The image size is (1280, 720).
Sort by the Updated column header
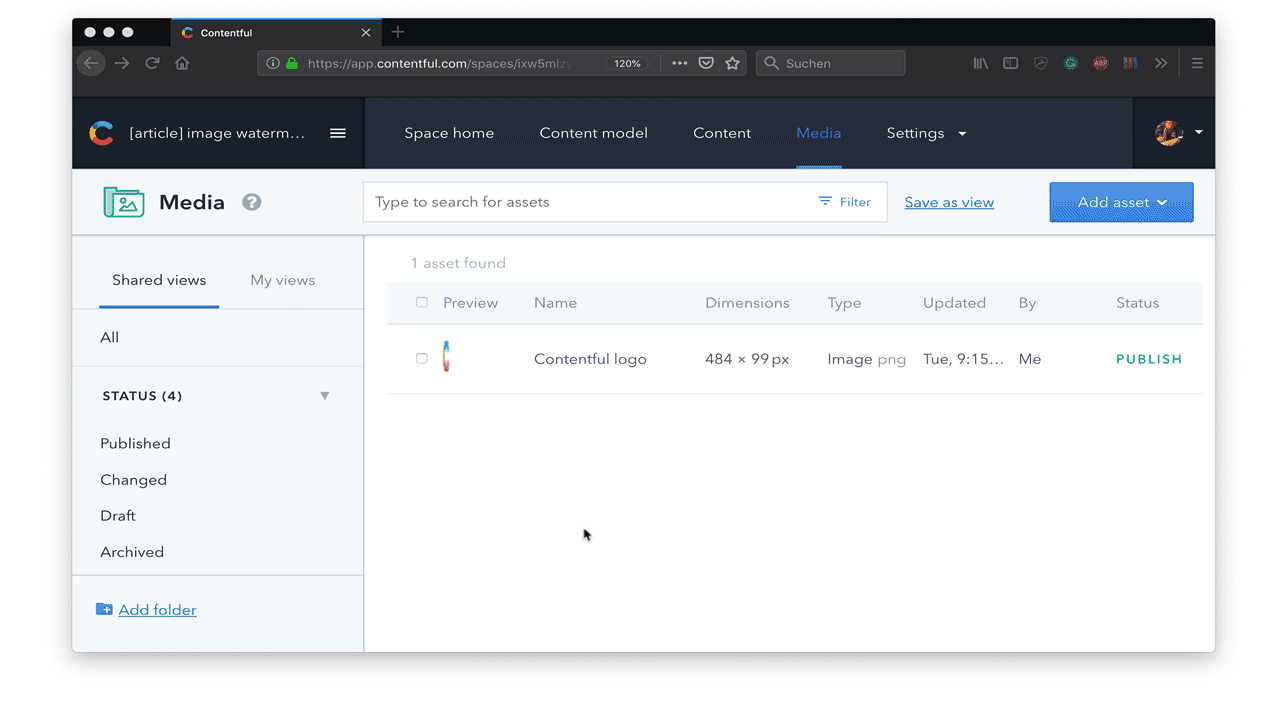tap(954, 303)
